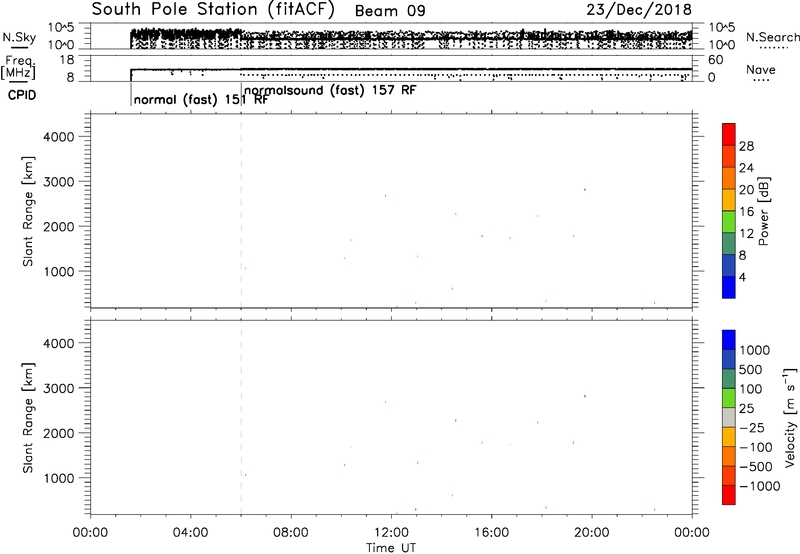Select the green 25–100 velocity swatch
The image size is (800, 554).
coord(729,398)
